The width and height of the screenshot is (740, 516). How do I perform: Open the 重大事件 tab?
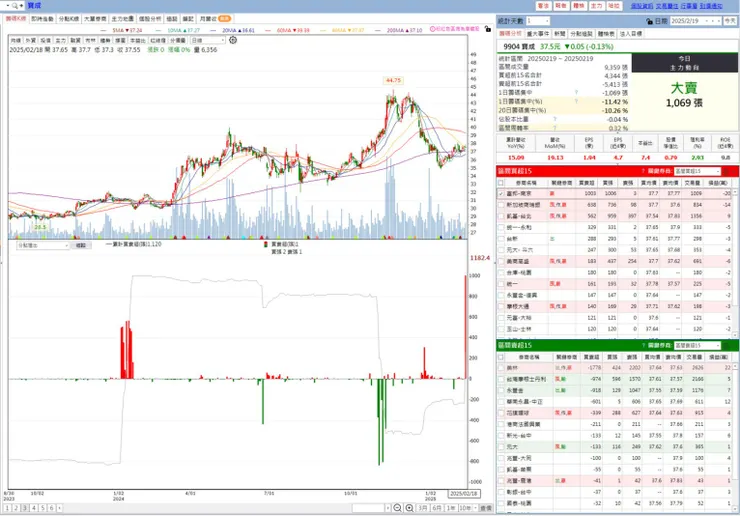pyautogui.click(x=538, y=34)
